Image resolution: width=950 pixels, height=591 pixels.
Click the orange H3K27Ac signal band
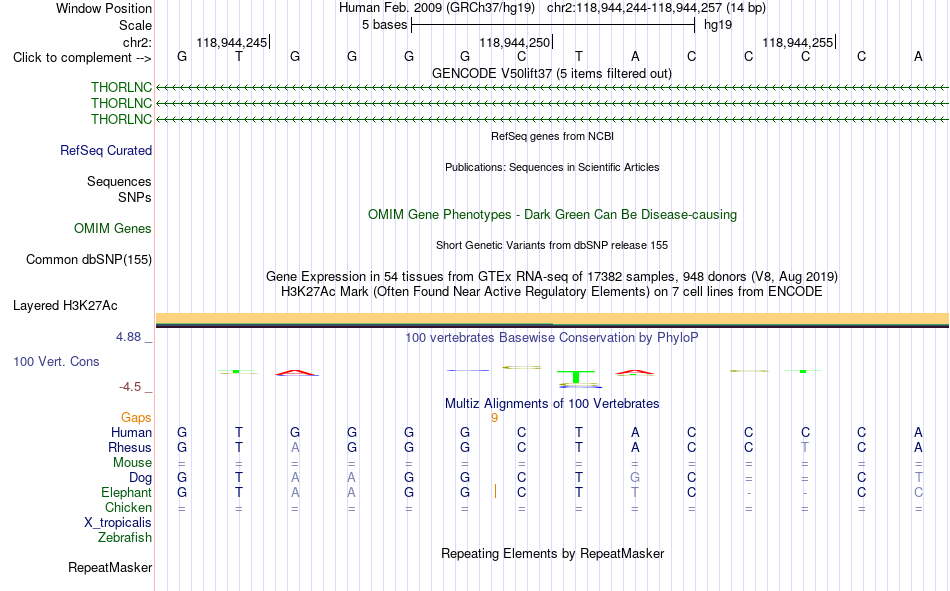(552, 319)
